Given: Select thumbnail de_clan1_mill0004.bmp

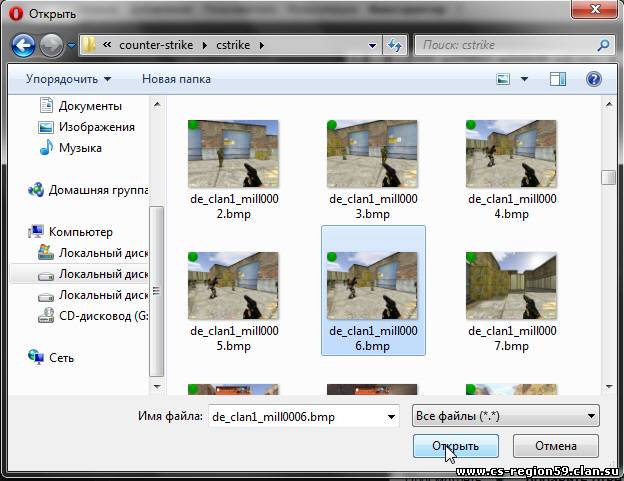Looking at the screenshot, I should pyautogui.click(x=511, y=154).
